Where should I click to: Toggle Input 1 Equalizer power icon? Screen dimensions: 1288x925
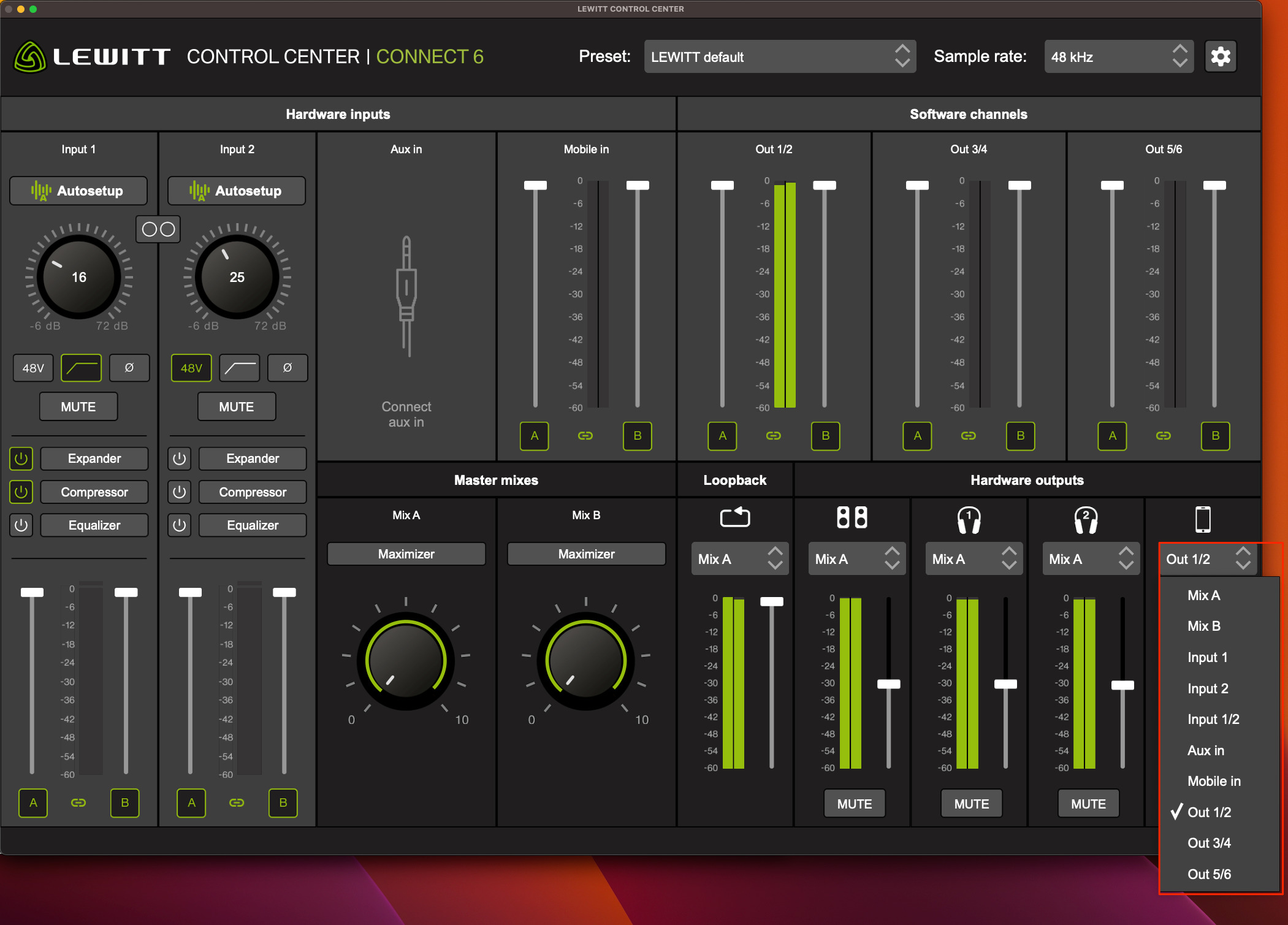click(x=21, y=525)
